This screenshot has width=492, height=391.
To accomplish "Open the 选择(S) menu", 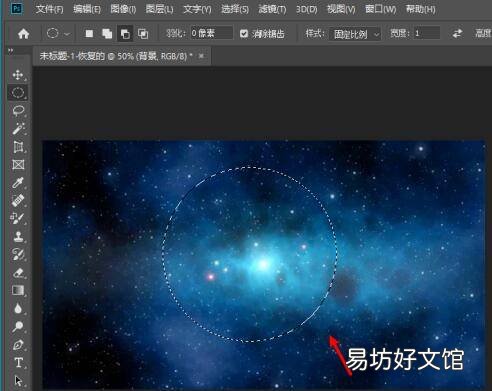I will 235,9.
